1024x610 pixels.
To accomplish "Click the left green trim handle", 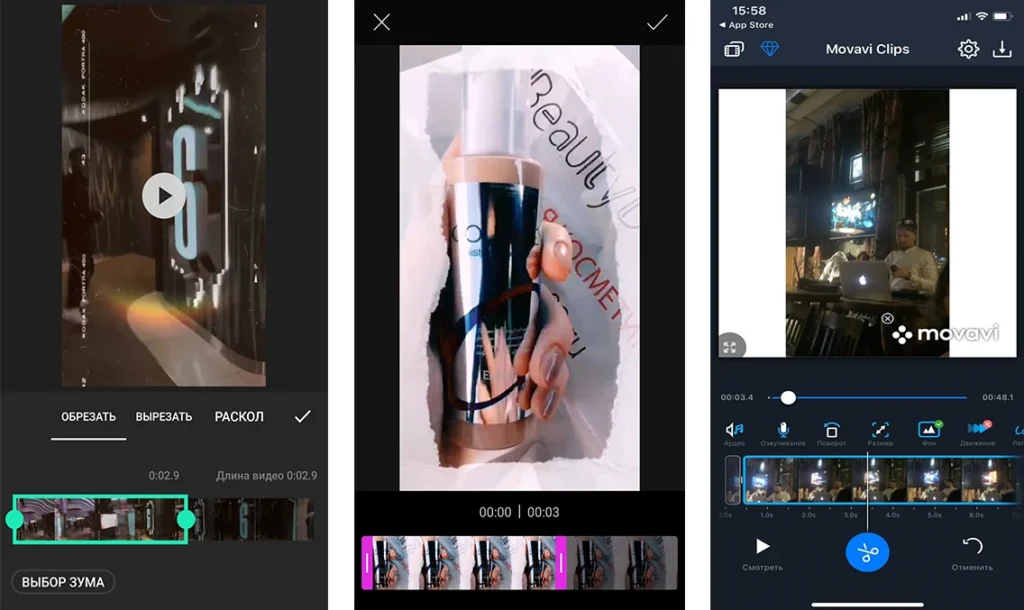I will (14, 519).
